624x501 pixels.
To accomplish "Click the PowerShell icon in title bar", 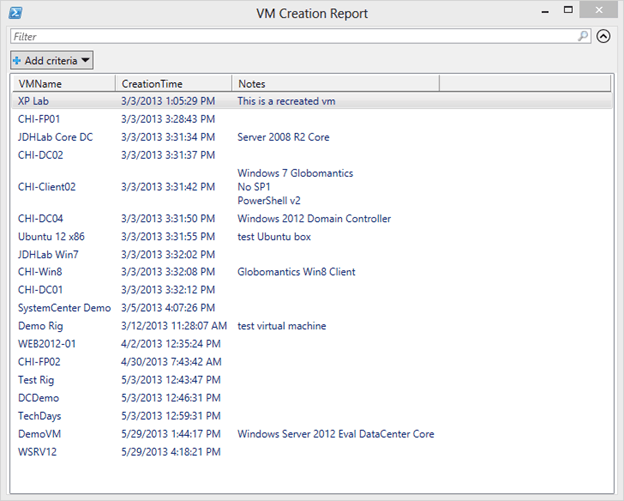I will [16, 13].
